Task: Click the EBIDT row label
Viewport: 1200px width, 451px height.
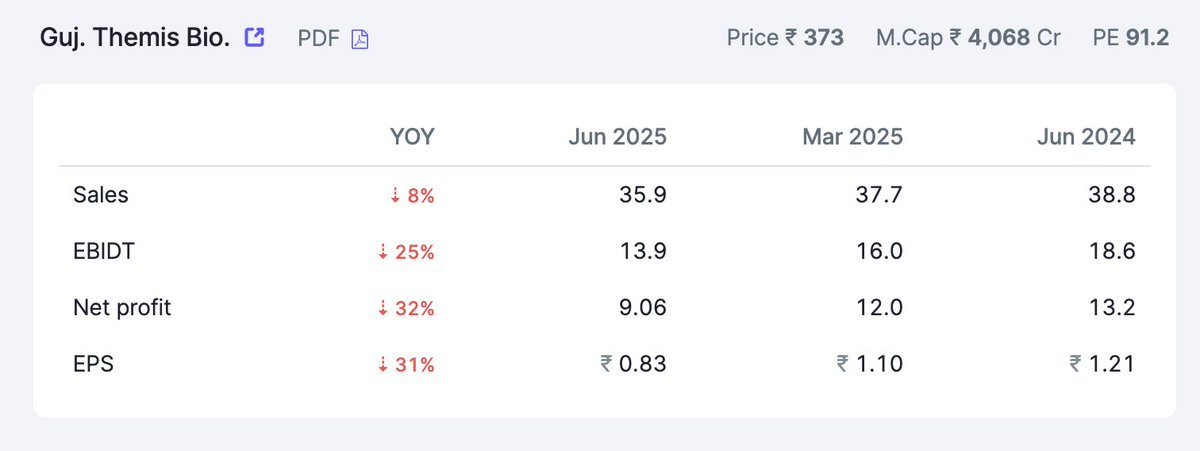Action: click(104, 252)
